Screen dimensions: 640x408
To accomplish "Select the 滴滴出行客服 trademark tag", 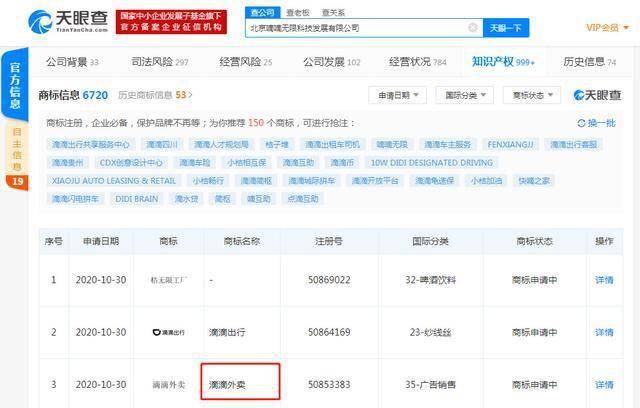I will tap(573, 144).
